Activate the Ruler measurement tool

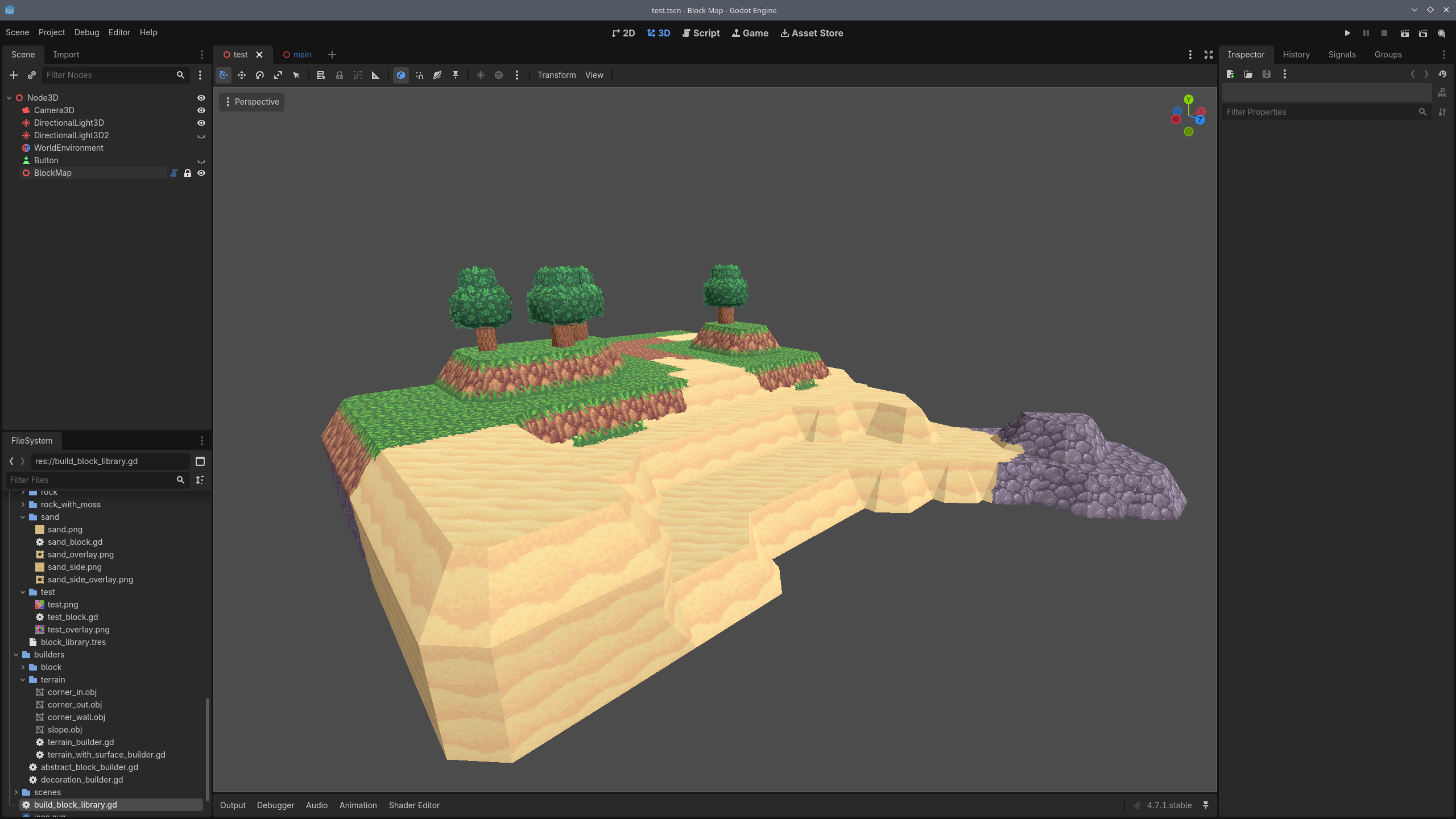[x=376, y=75]
